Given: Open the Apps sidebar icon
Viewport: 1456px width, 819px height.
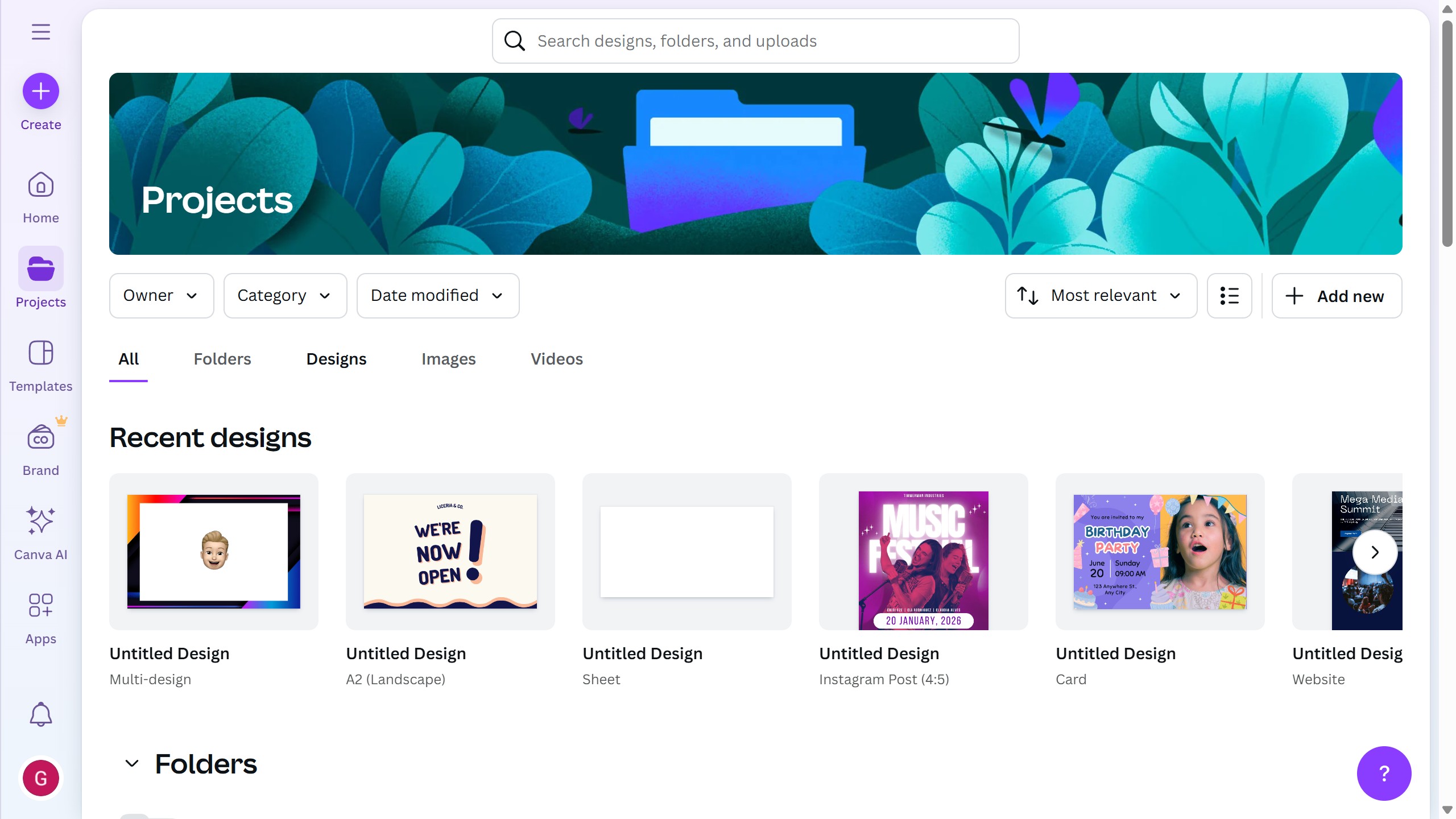Looking at the screenshot, I should [x=40, y=618].
